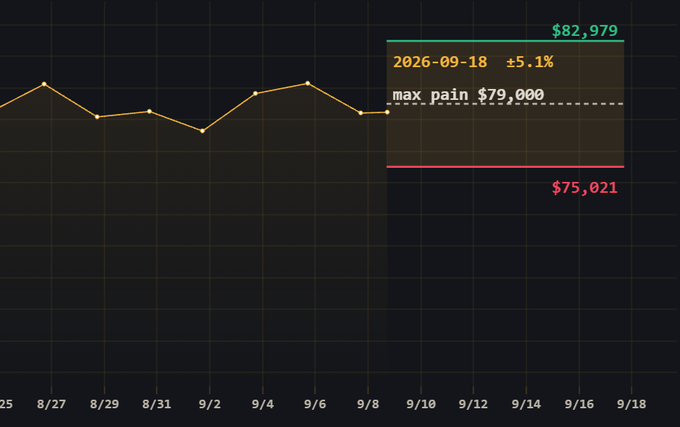Select the price data point near 8/29
Viewport: 680px width, 427px height.
pos(97,117)
